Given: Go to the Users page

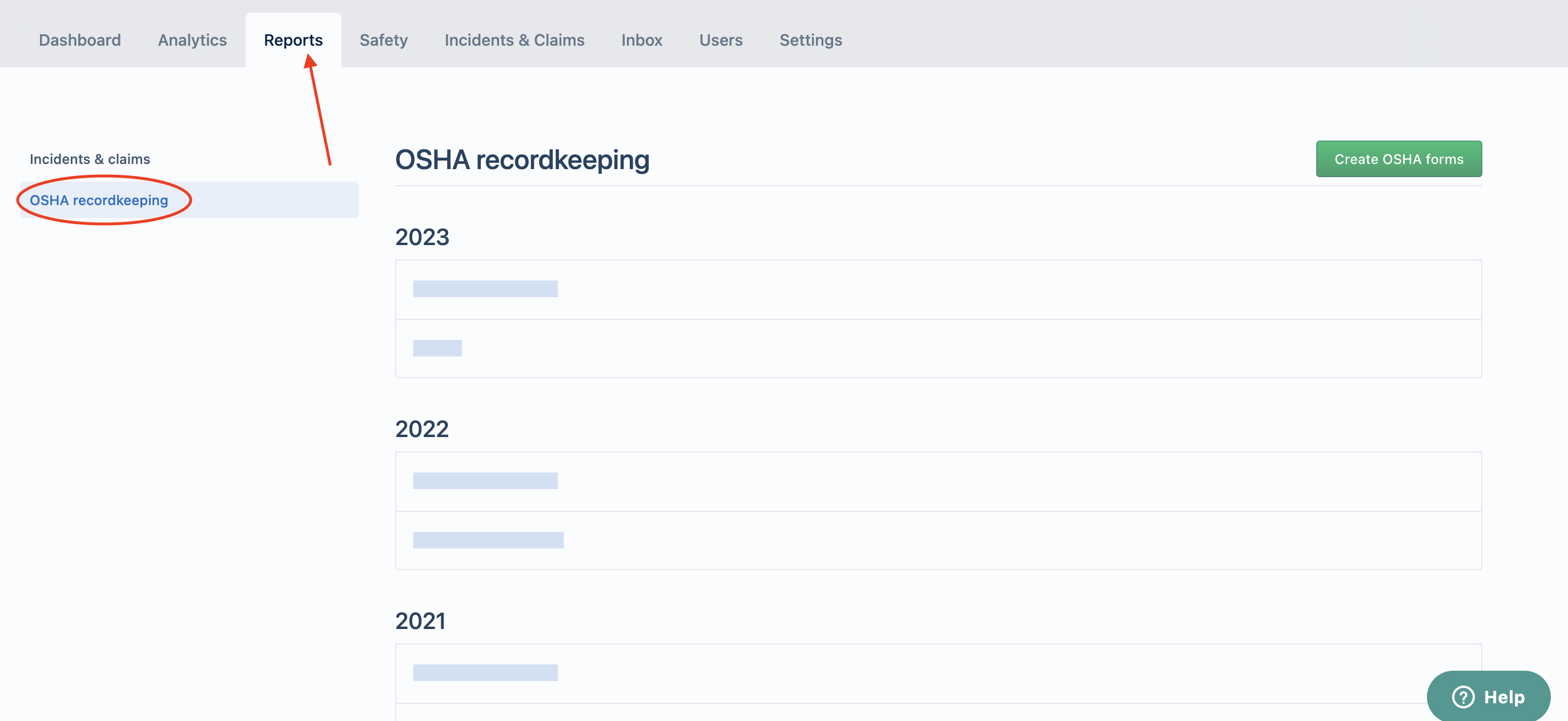Looking at the screenshot, I should [721, 40].
